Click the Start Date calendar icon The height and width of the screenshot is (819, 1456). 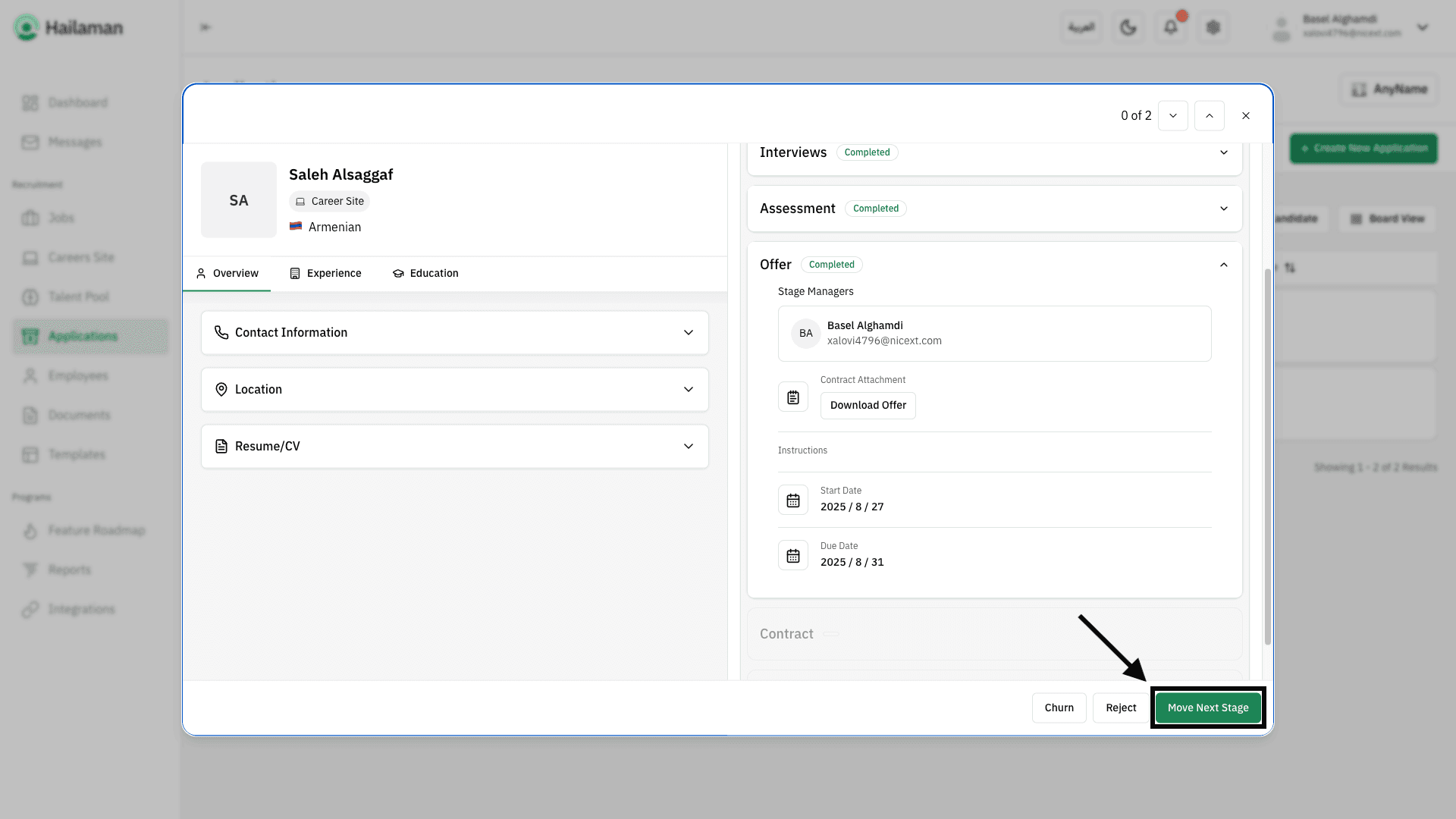click(x=793, y=500)
